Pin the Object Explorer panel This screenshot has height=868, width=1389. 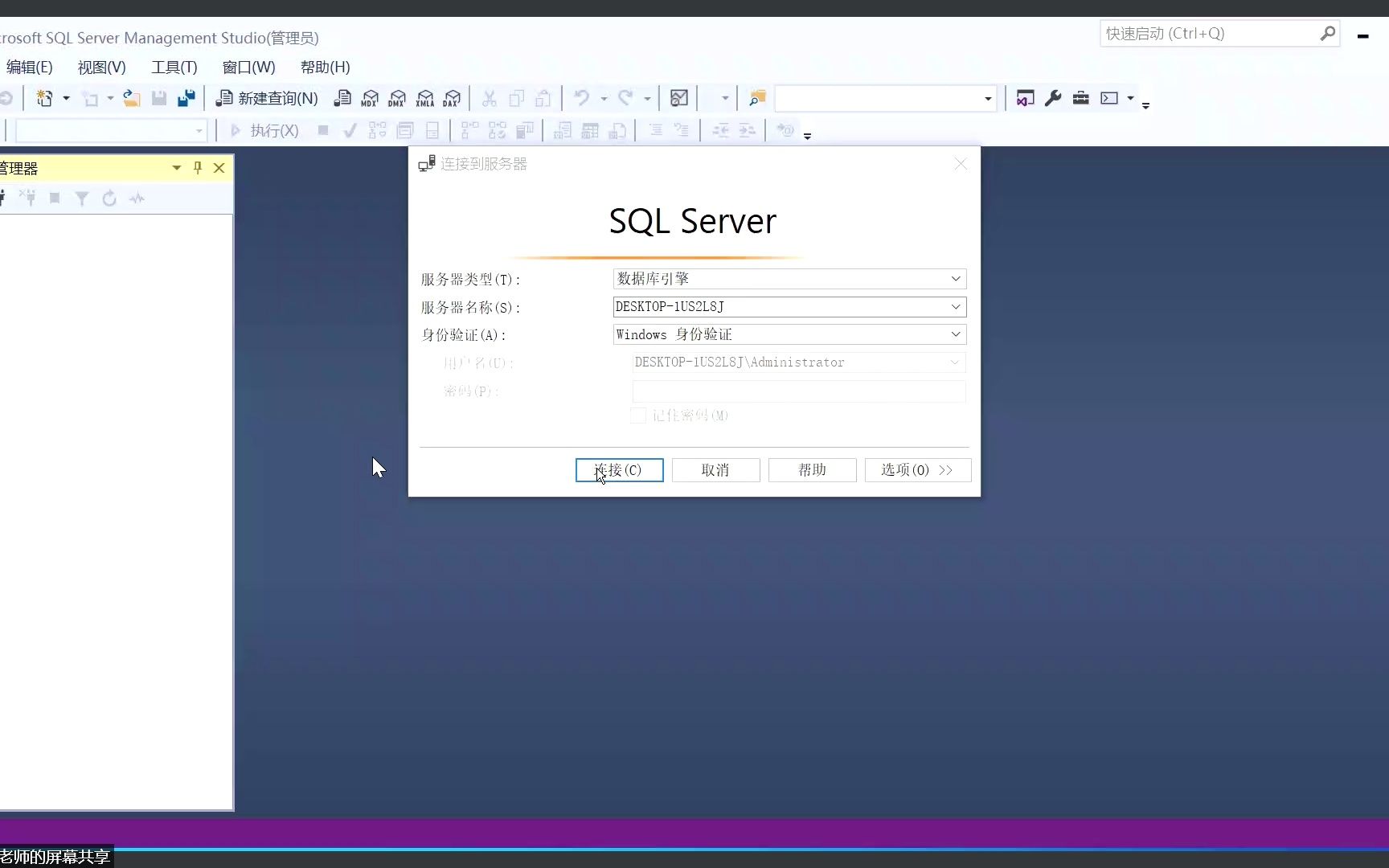click(198, 168)
